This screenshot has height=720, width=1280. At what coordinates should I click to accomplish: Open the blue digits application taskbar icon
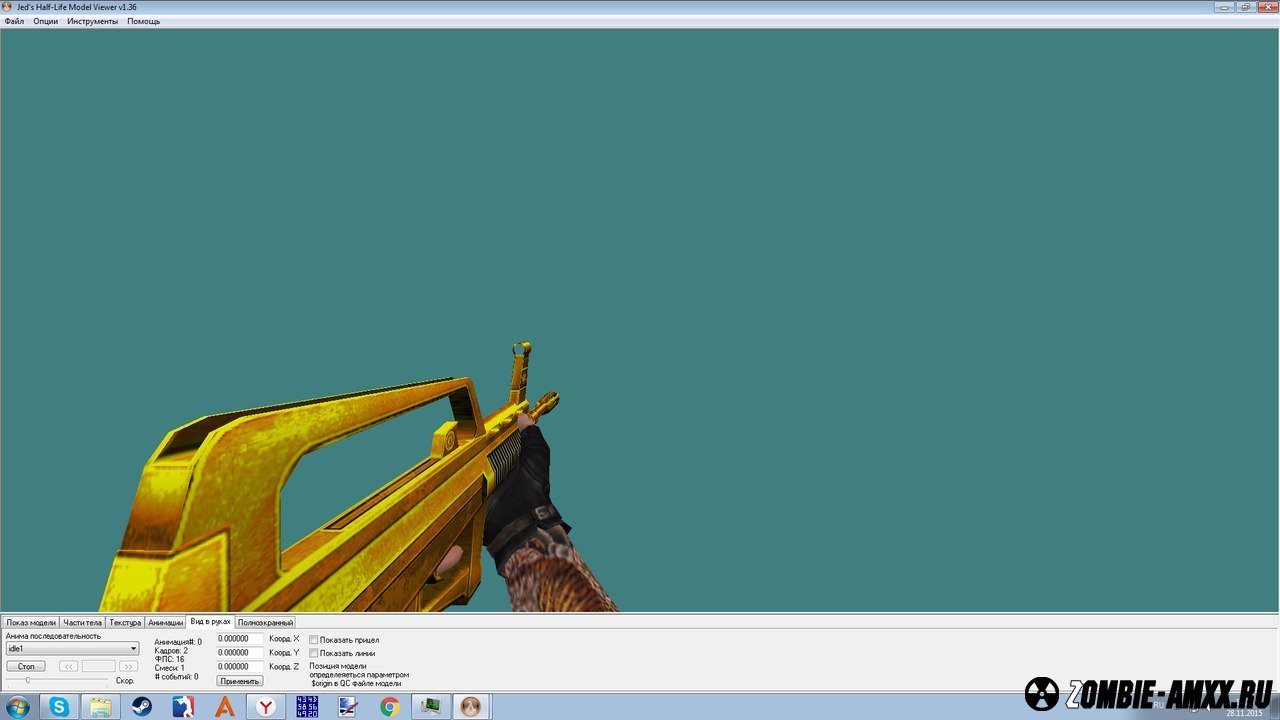click(307, 707)
